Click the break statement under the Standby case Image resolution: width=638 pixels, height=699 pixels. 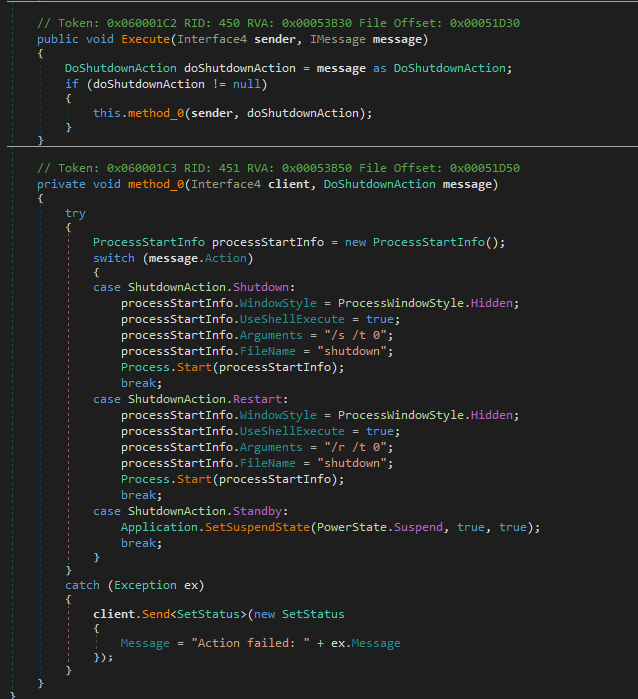138,543
